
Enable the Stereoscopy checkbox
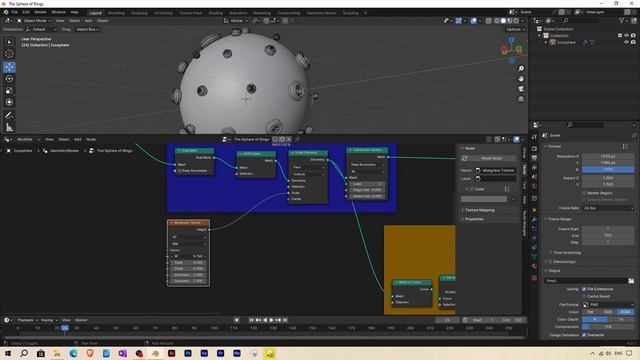(x=550, y=262)
